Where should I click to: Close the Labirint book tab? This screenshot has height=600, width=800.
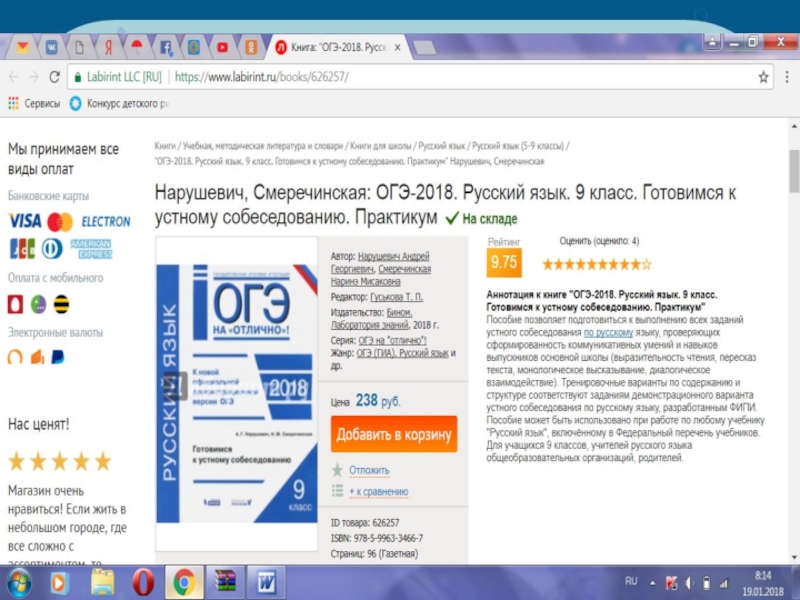[x=398, y=47]
